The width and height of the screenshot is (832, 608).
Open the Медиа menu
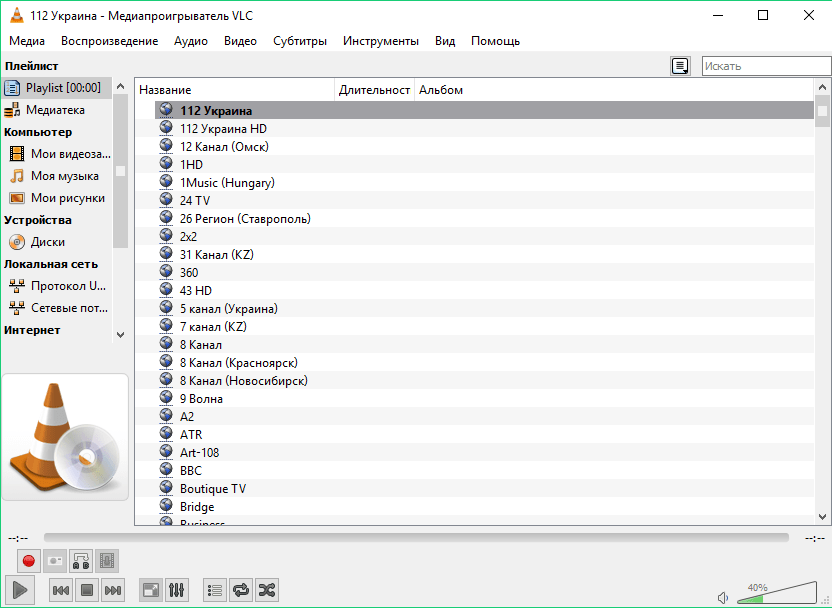pos(27,41)
